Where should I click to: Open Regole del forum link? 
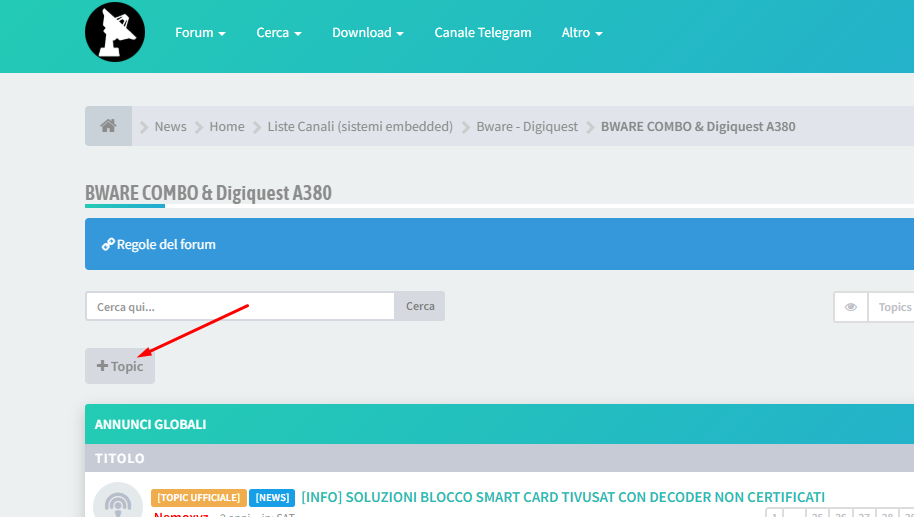point(166,244)
